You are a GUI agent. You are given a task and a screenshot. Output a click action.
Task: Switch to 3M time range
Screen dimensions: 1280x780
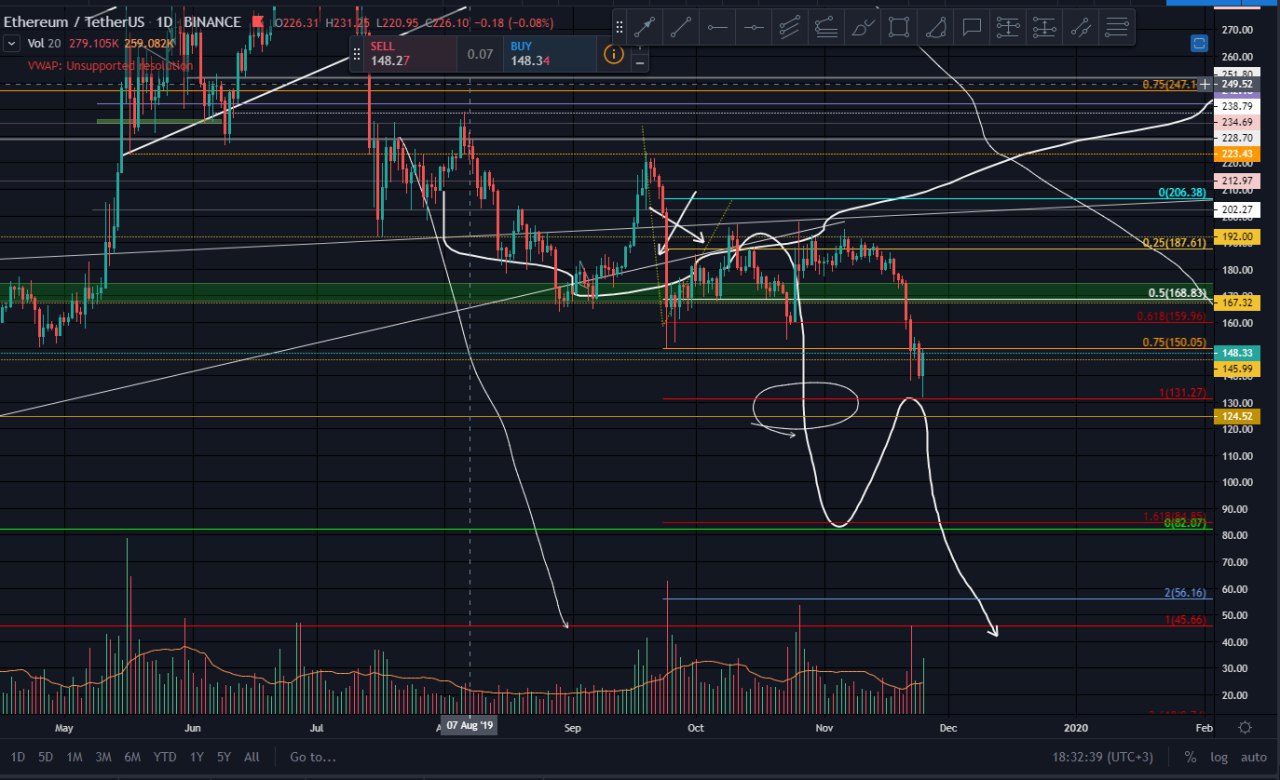point(103,757)
